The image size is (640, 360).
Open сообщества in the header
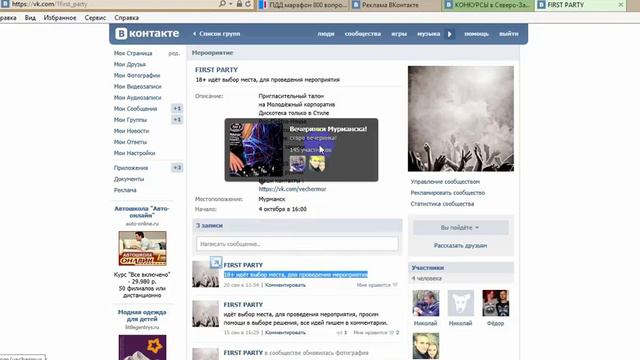362,34
